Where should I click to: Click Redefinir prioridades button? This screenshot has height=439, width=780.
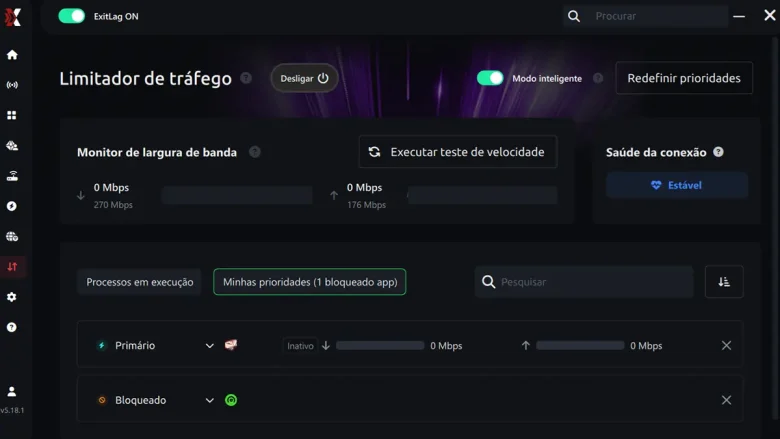[684, 78]
